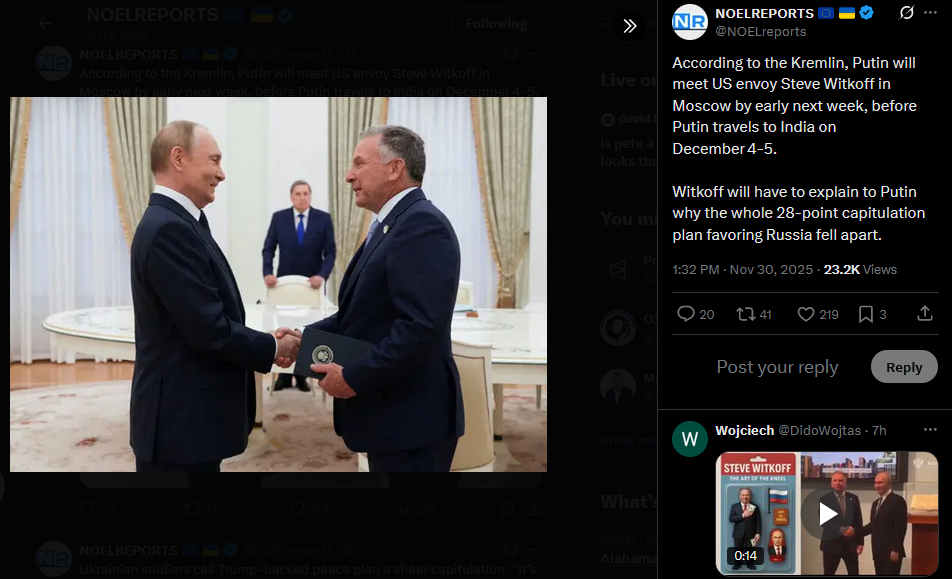The height and width of the screenshot is (579, 952).
Task: Like the post with 219 likes
Action: [818, 314]
